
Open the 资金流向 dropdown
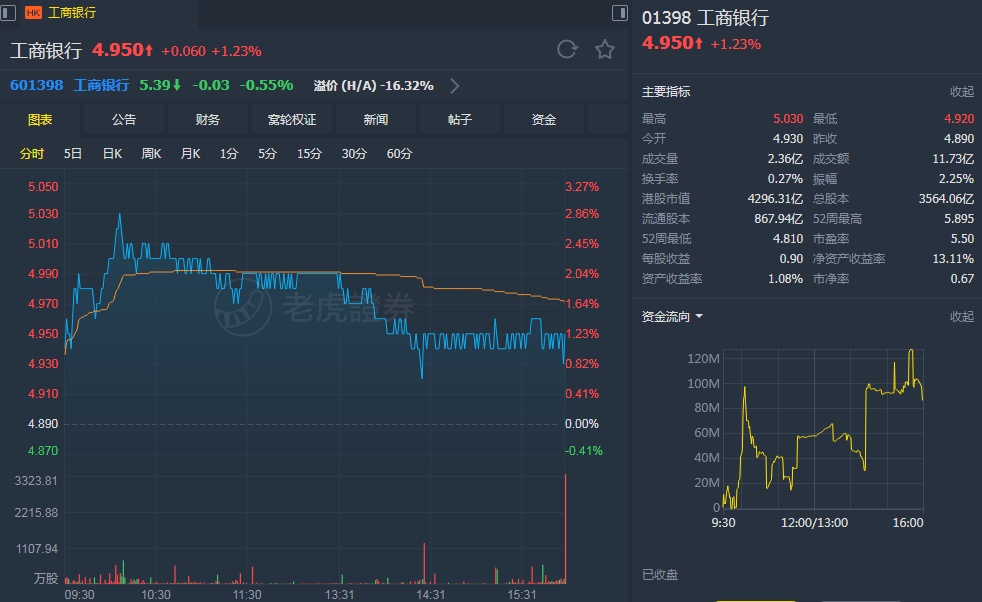pos(672,317)
